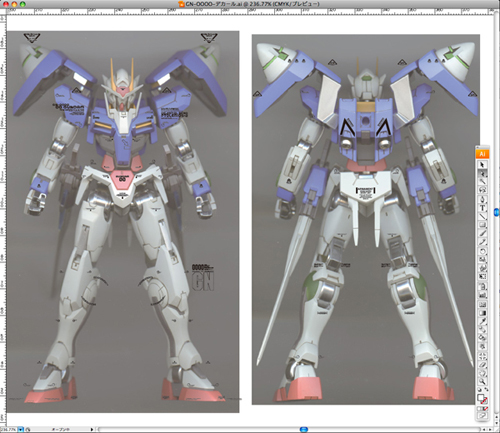This screenshot has width=500, height=433.
Task: Select the Symbol Sprayer tool
Action: point(482,286)
